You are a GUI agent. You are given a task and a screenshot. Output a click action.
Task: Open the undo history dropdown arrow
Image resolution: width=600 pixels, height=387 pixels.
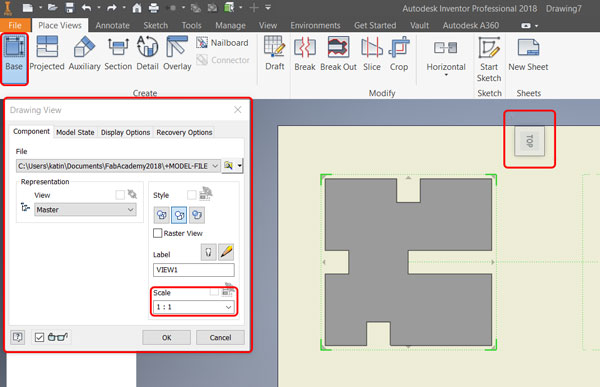[x=99, y=7]
